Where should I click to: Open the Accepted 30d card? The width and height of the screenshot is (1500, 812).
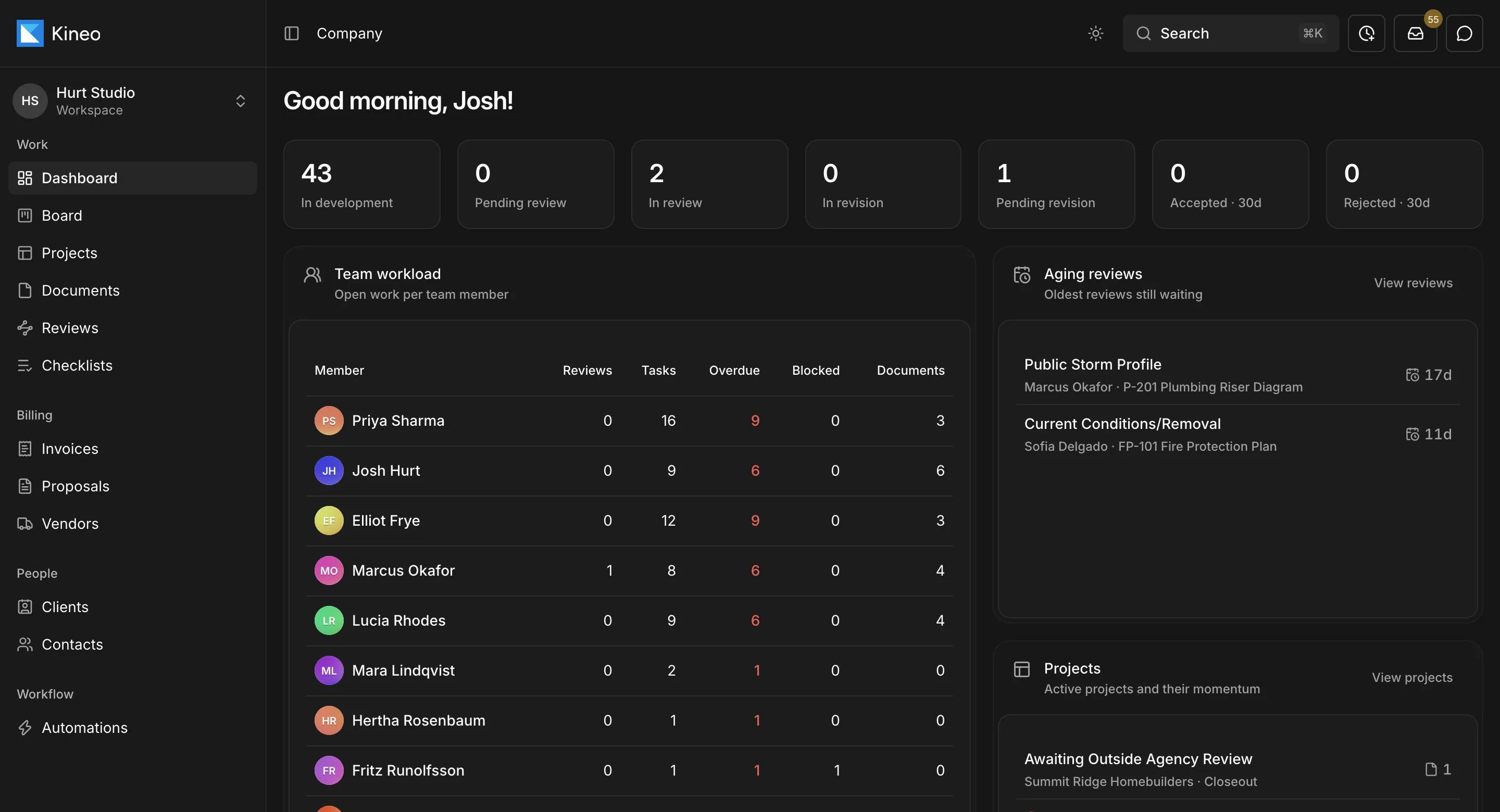coord(1230,184)
